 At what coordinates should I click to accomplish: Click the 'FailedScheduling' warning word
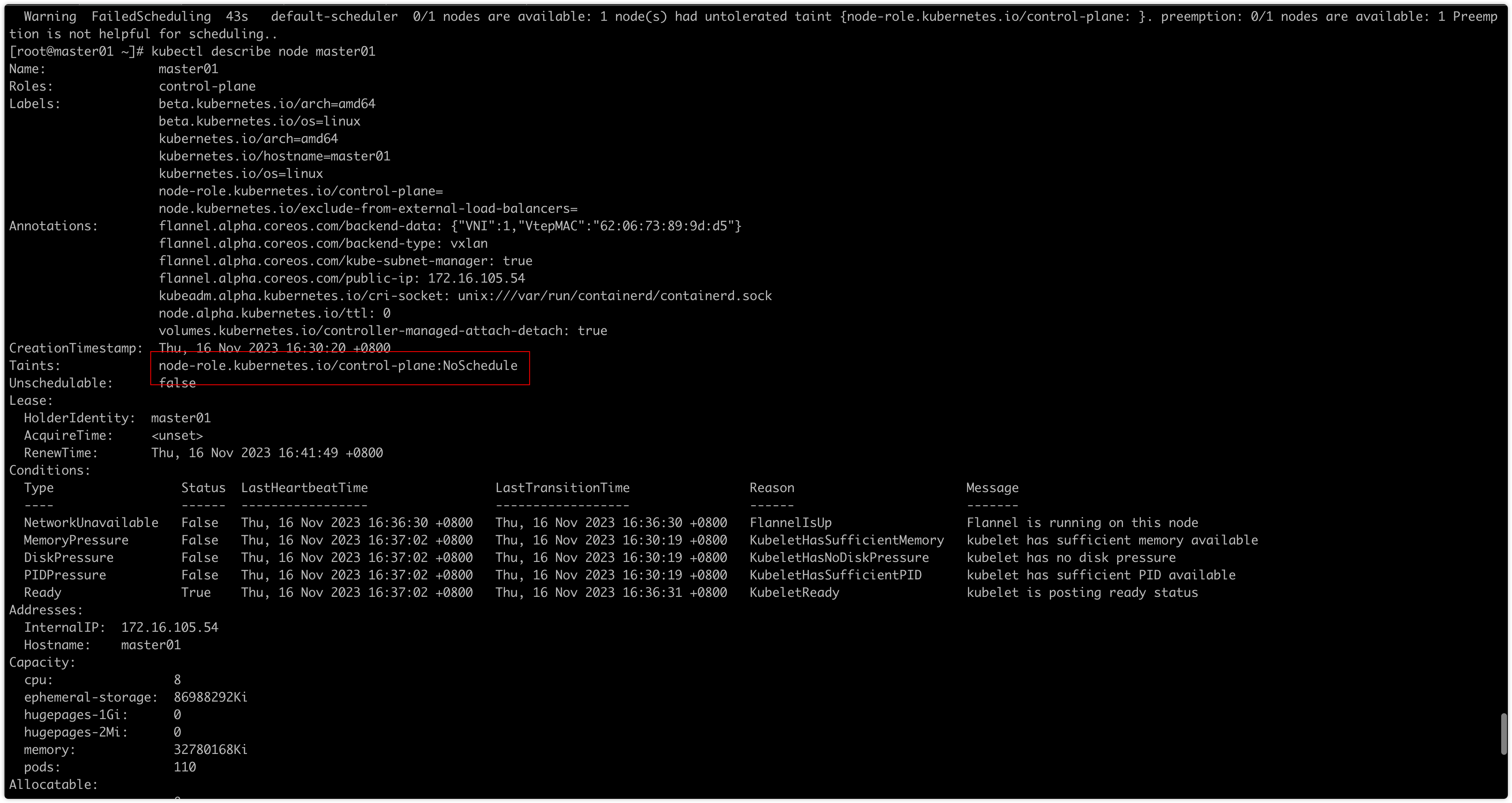tap(151, 17)
